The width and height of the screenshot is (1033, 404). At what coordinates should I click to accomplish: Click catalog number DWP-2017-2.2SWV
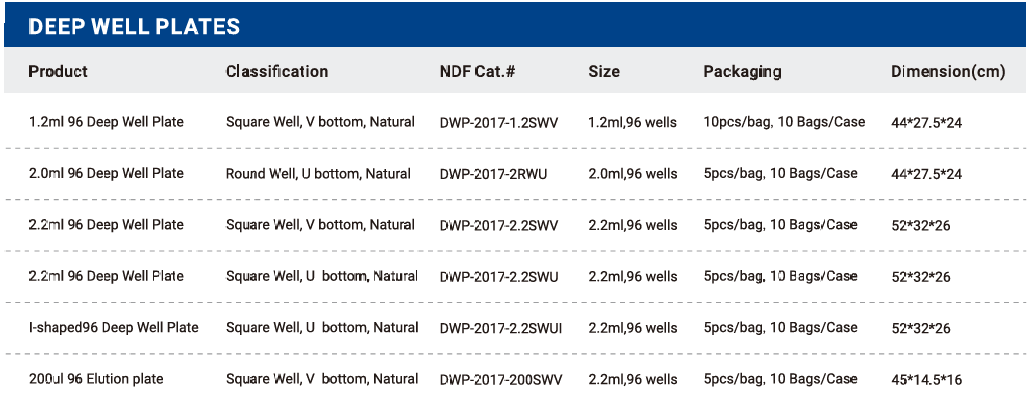point(499,225)
